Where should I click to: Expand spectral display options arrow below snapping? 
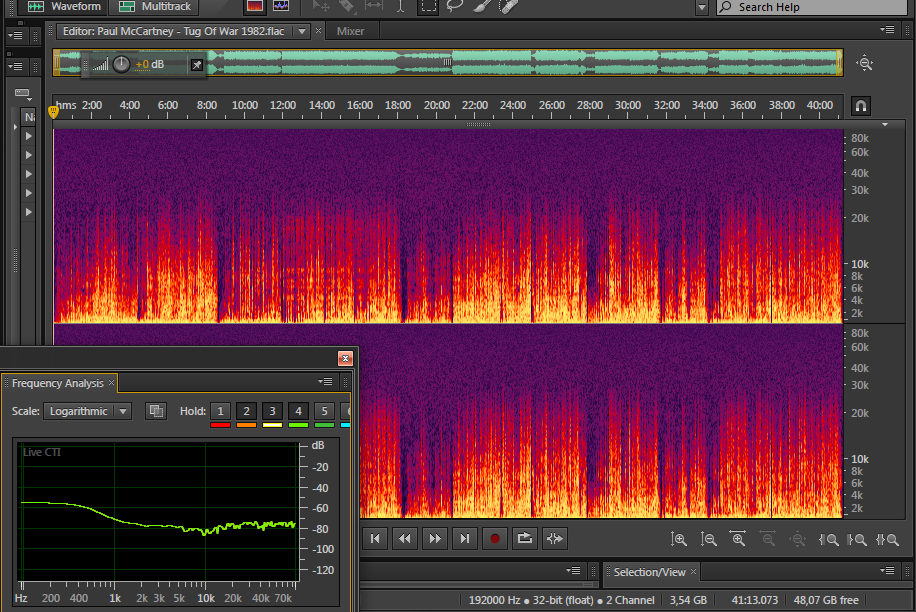click(x=885, y=124)
